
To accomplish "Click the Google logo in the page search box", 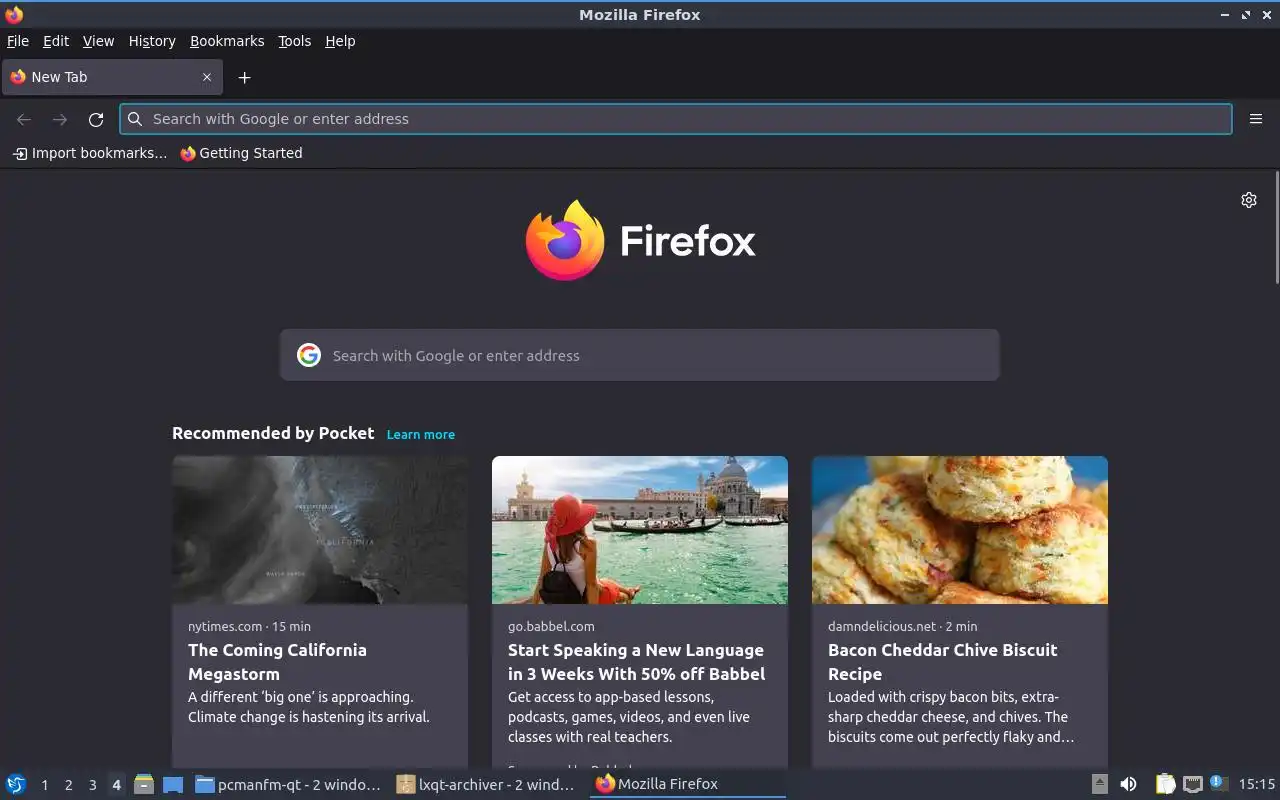I will [x=309, y=355].
